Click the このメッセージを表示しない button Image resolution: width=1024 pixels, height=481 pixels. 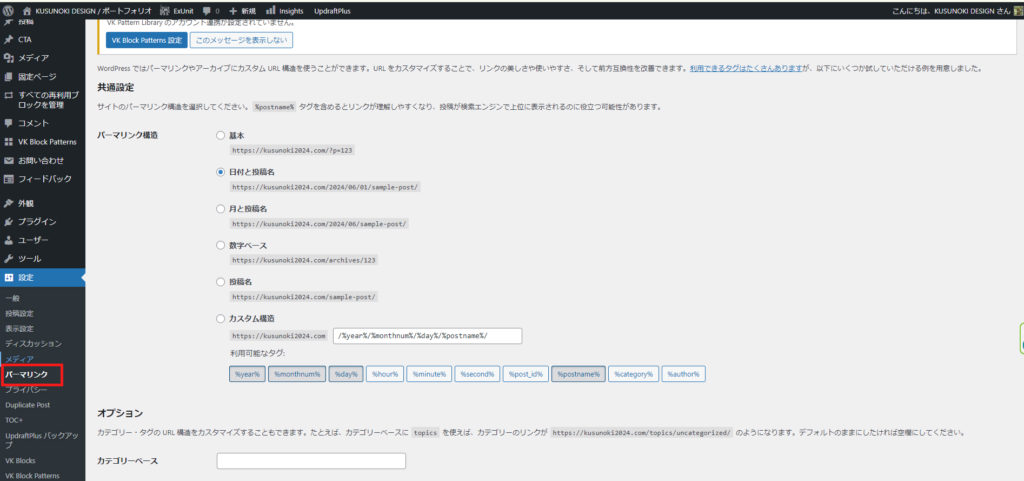[x=241, y=41]
